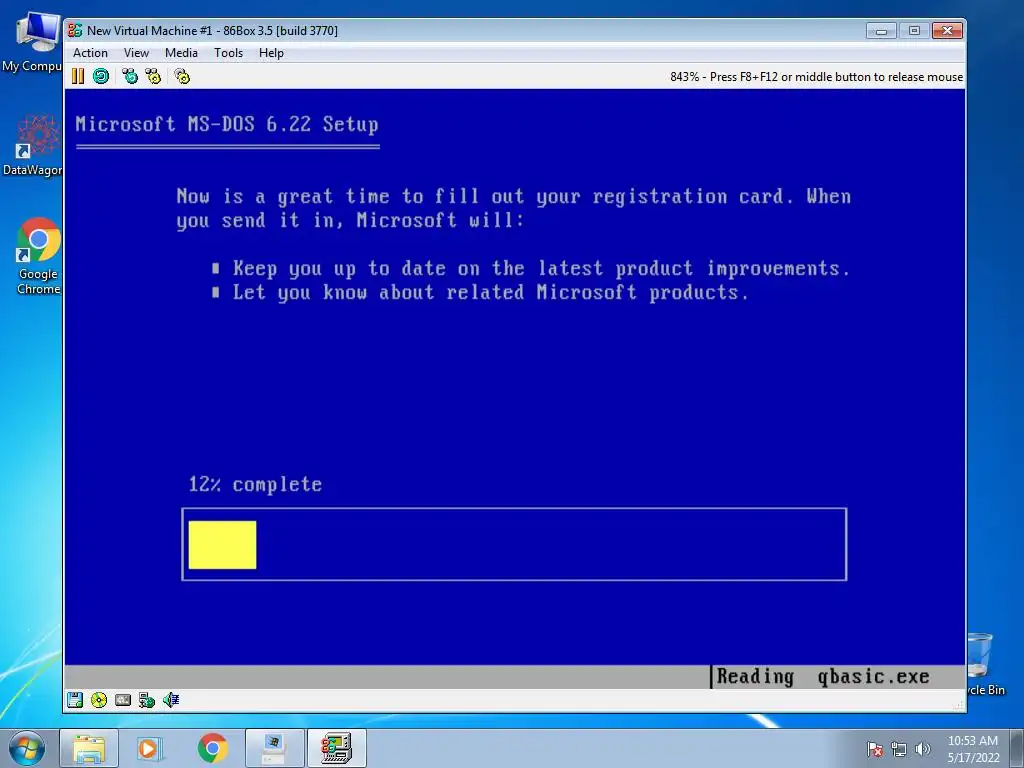Click the yellow setup progress bar

coord(223,545)
